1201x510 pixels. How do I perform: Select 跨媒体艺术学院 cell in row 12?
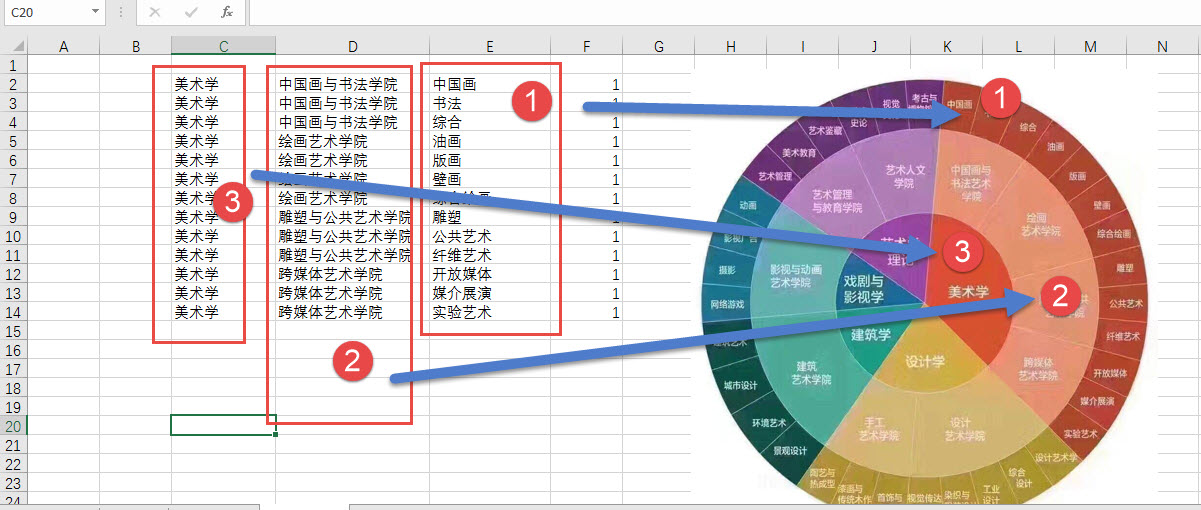point(352,274)
